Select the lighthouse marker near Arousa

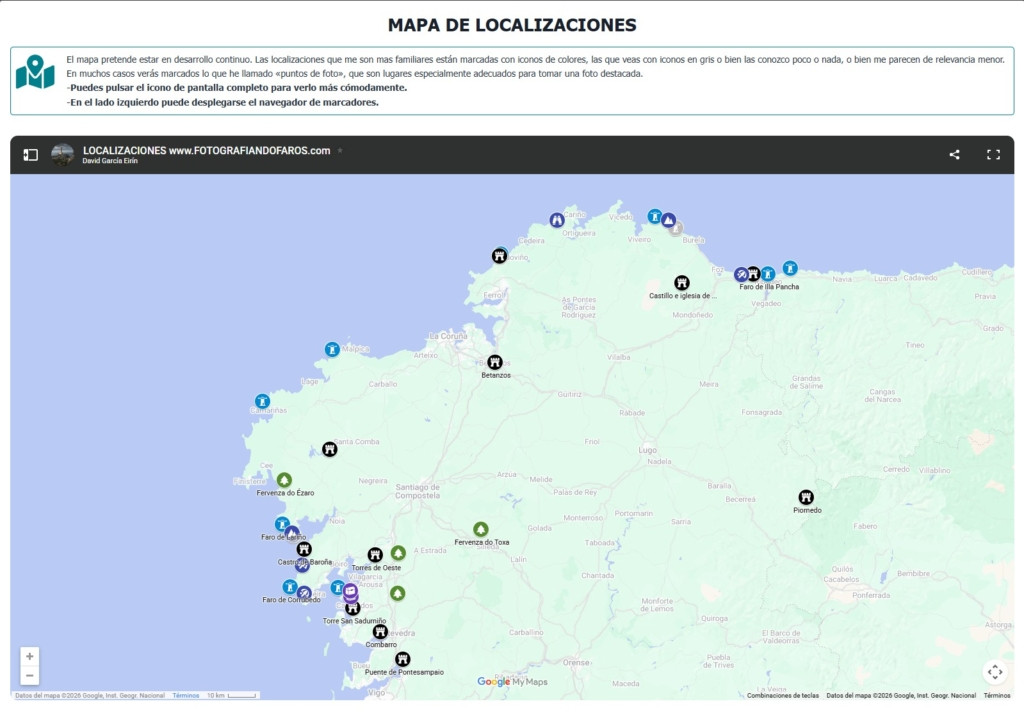pyautogui.click(x=337, y=588)
